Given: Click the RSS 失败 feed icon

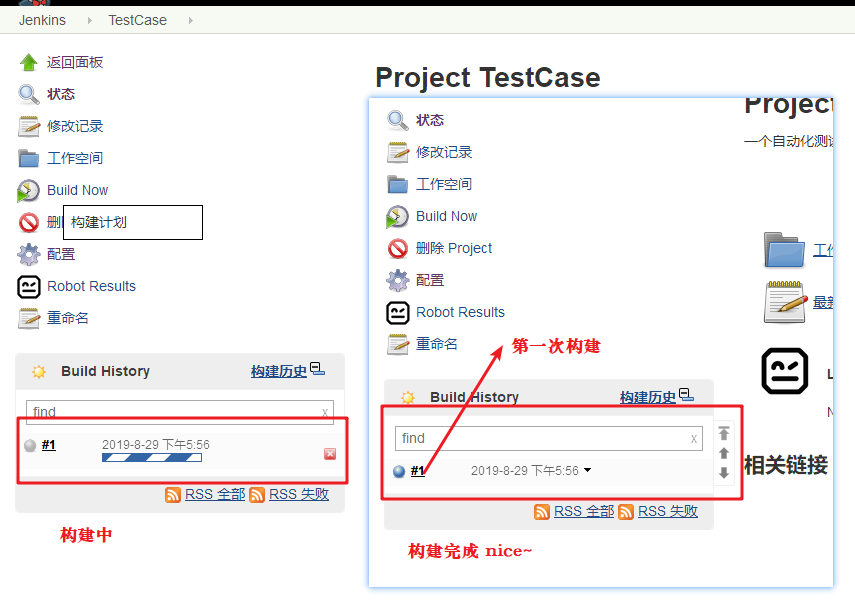Looking at the screenshot, I should pos(257,494).
